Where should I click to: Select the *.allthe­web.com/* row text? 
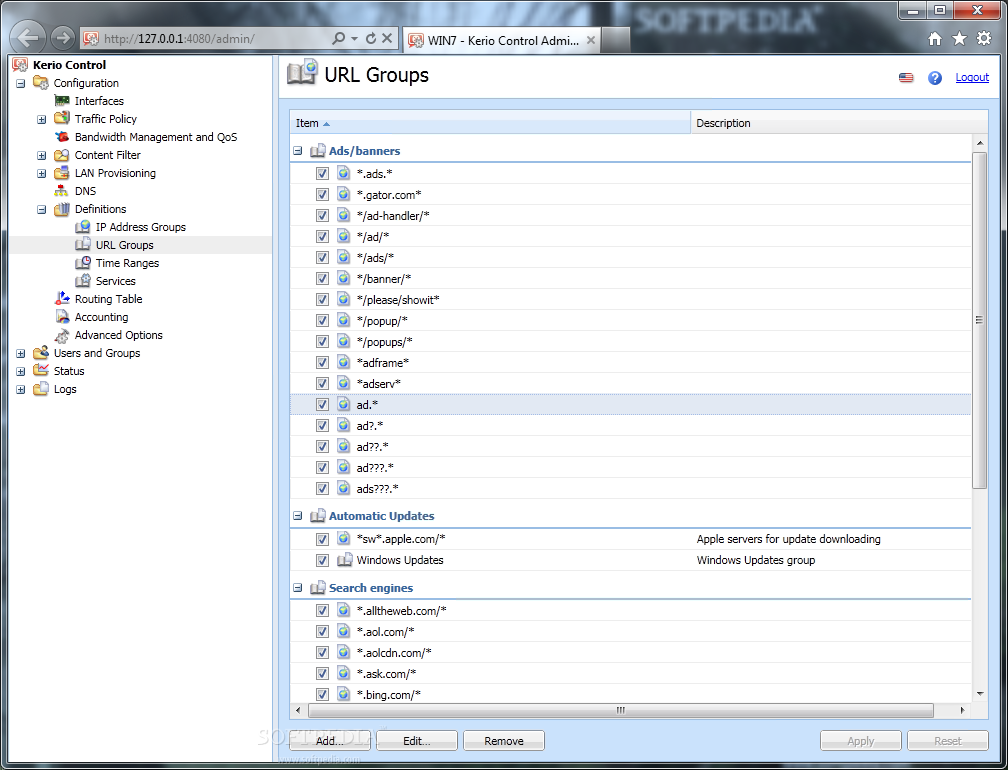tap(402, 611)
